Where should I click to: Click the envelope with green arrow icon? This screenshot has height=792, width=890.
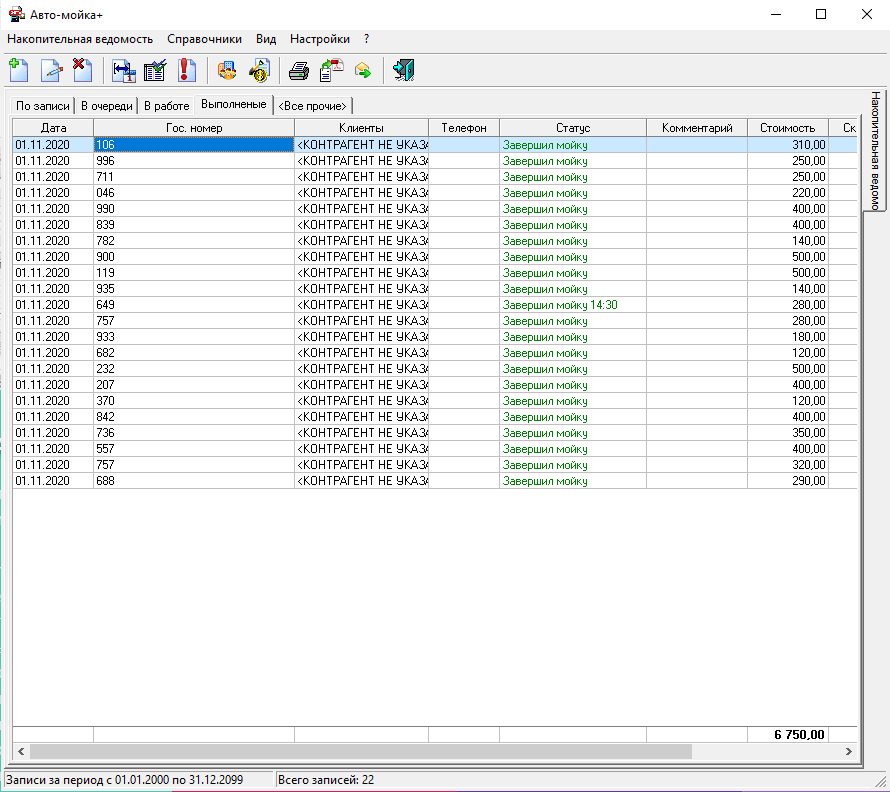363,71
